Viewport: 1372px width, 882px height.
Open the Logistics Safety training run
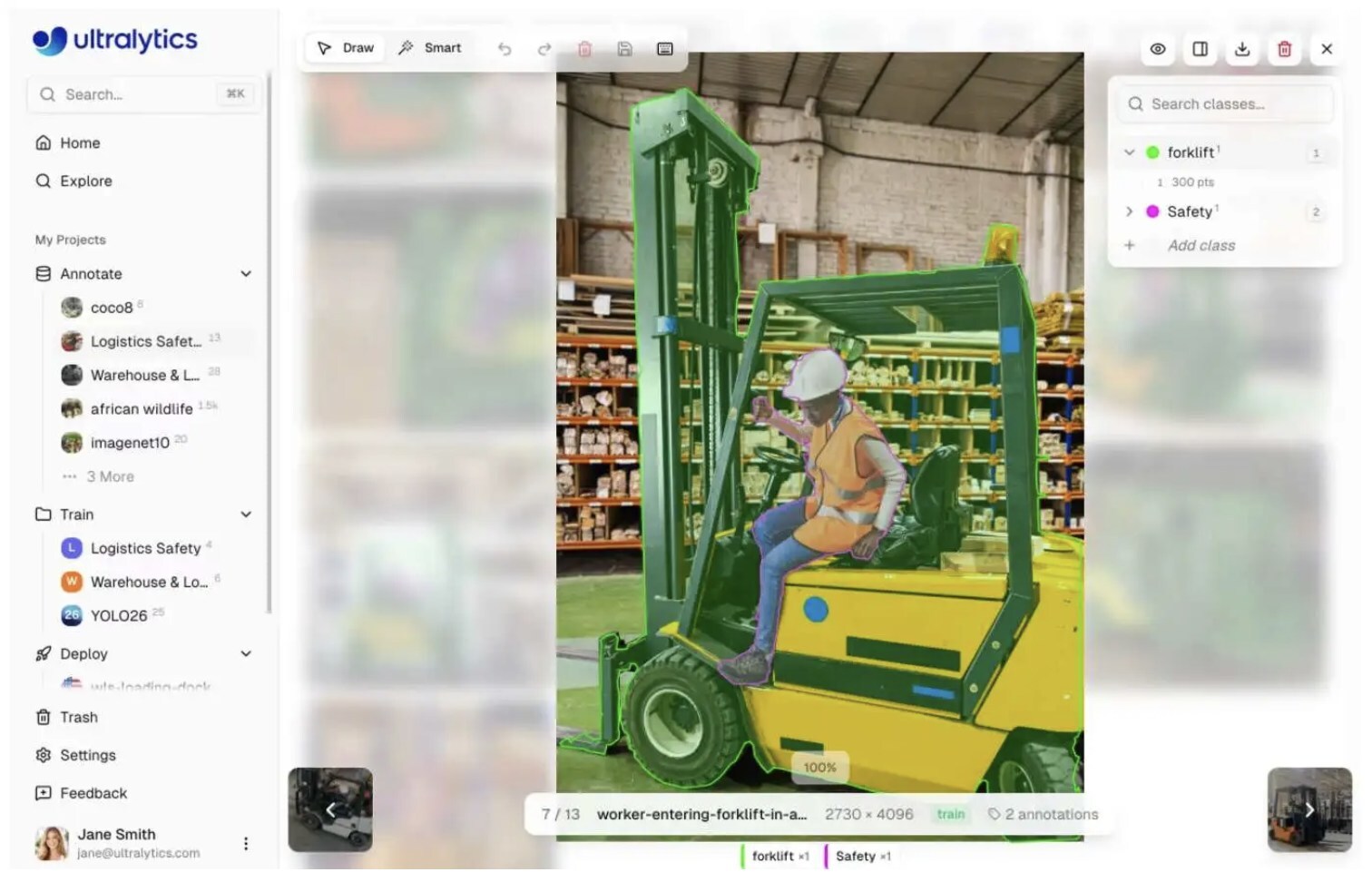click(x=145, y=548)
